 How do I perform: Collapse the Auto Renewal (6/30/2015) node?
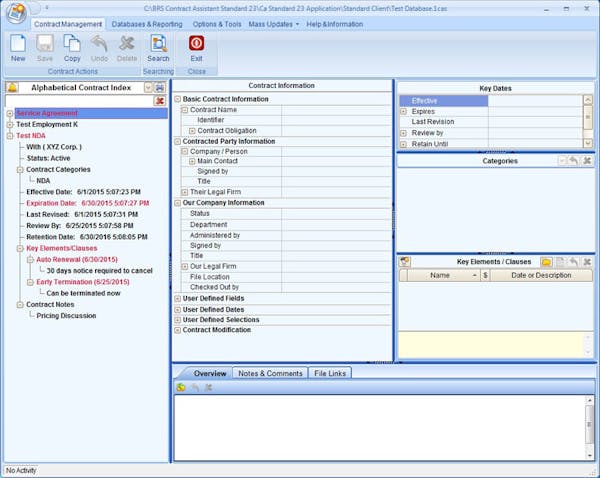coord(30,259)
